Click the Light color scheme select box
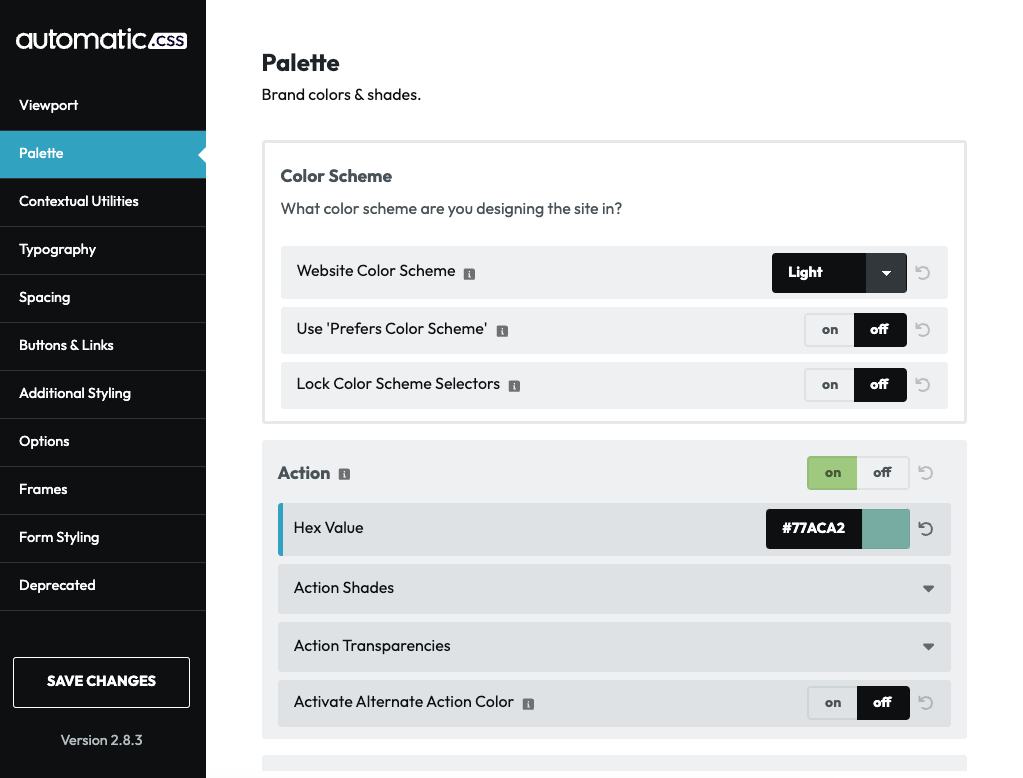The width and height of the screenshot is (1023, 778). click(x=839, y=273)
